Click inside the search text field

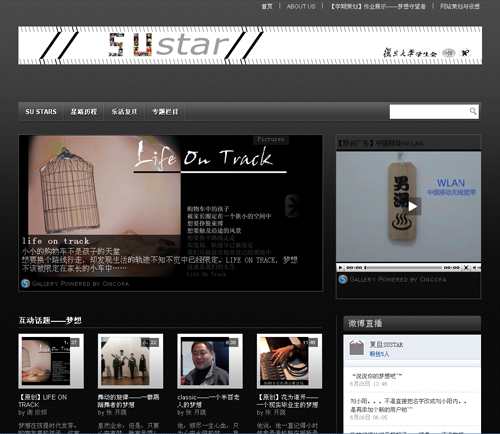click(x=429, y=112)
